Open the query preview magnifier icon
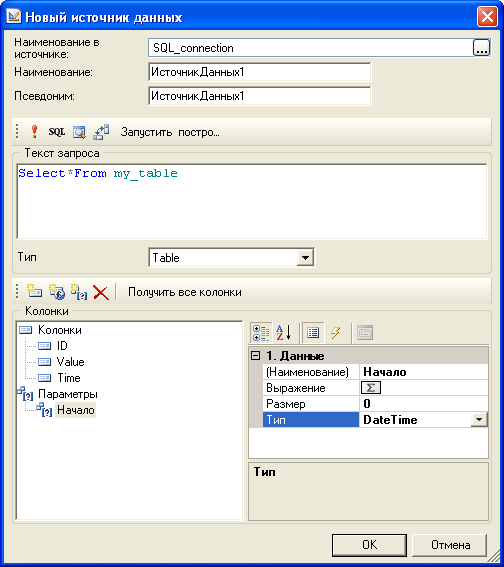The width and height of the screenshot is (504, 567). pyautogui.click(x=79, y=132)
